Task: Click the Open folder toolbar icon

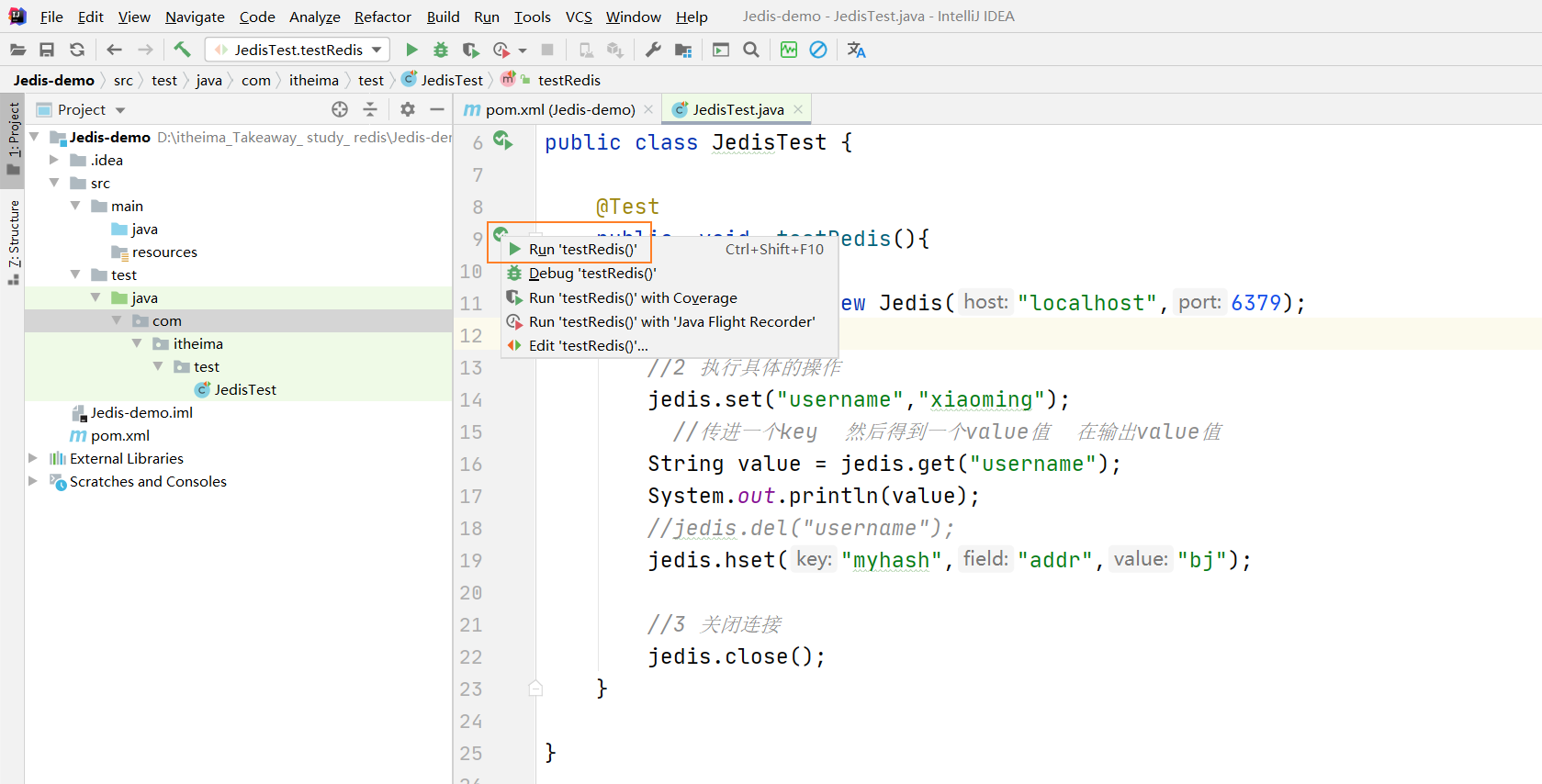Action: coord(17,50)
